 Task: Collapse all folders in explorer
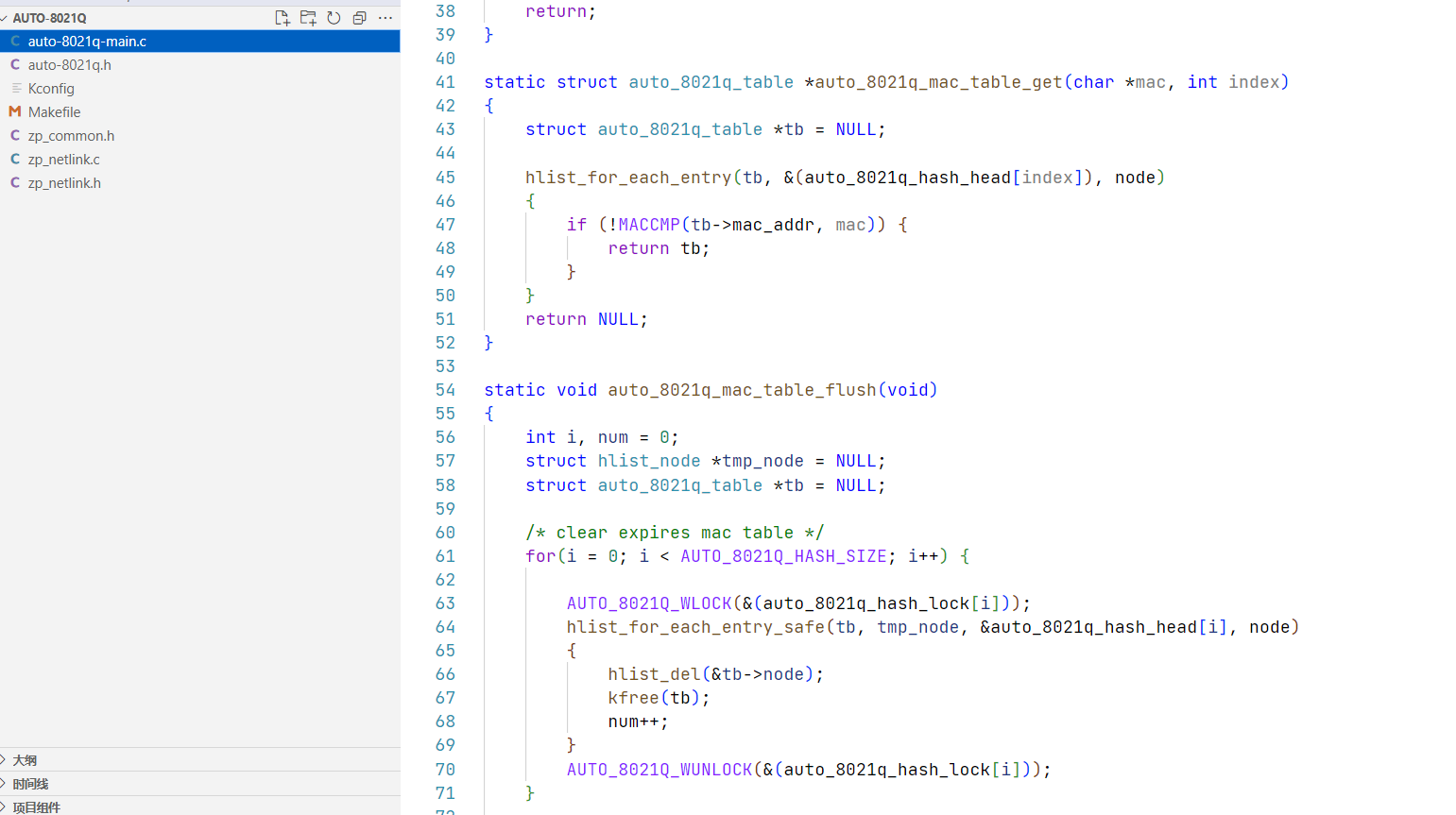359,18
